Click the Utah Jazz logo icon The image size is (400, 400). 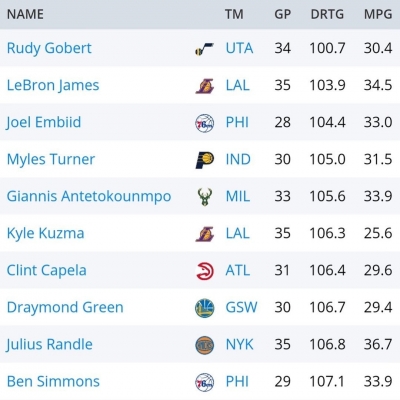(204, 49)
